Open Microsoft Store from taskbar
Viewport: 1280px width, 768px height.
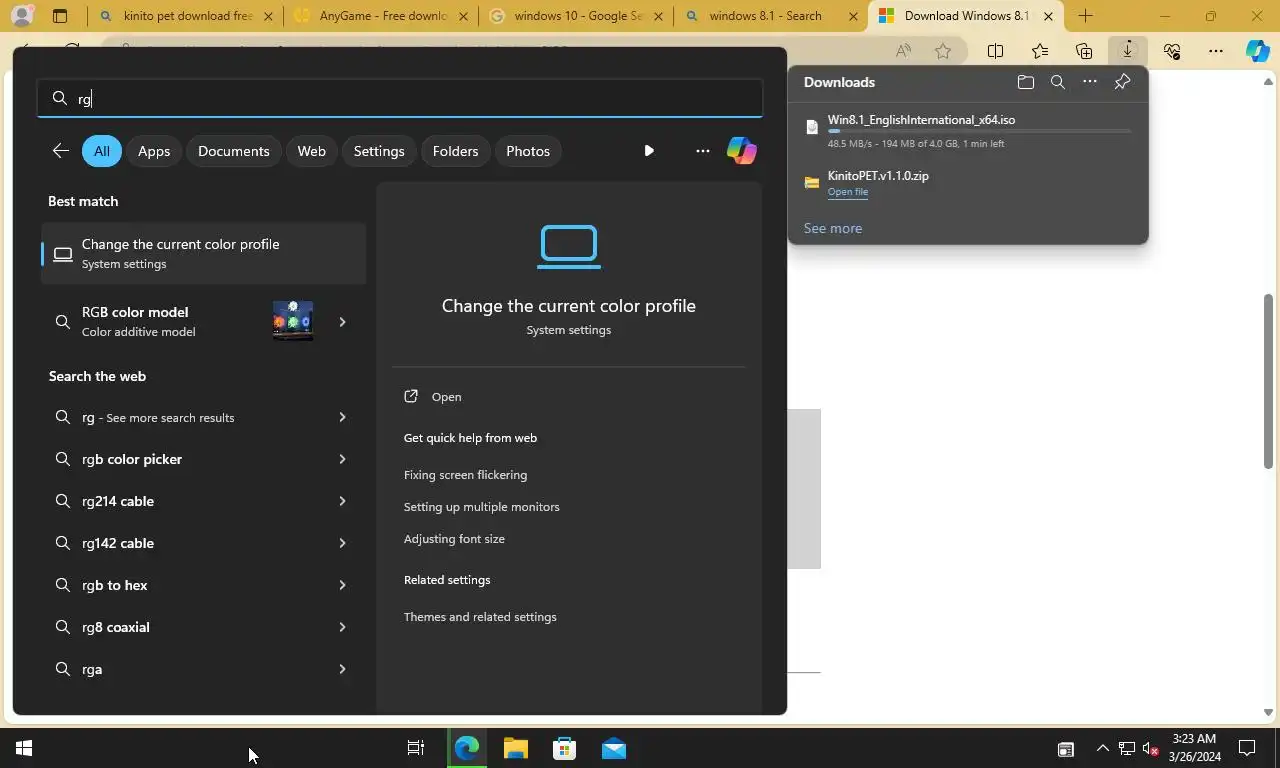coord(565,749)
